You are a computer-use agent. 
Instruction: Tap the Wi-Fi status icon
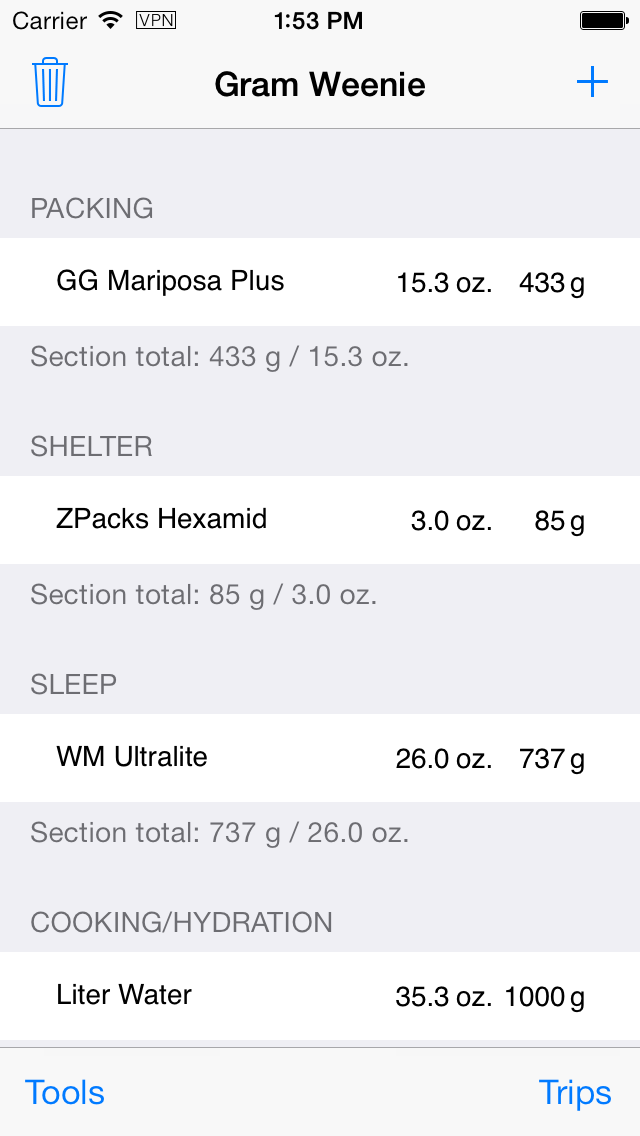[x=111, y=20]
